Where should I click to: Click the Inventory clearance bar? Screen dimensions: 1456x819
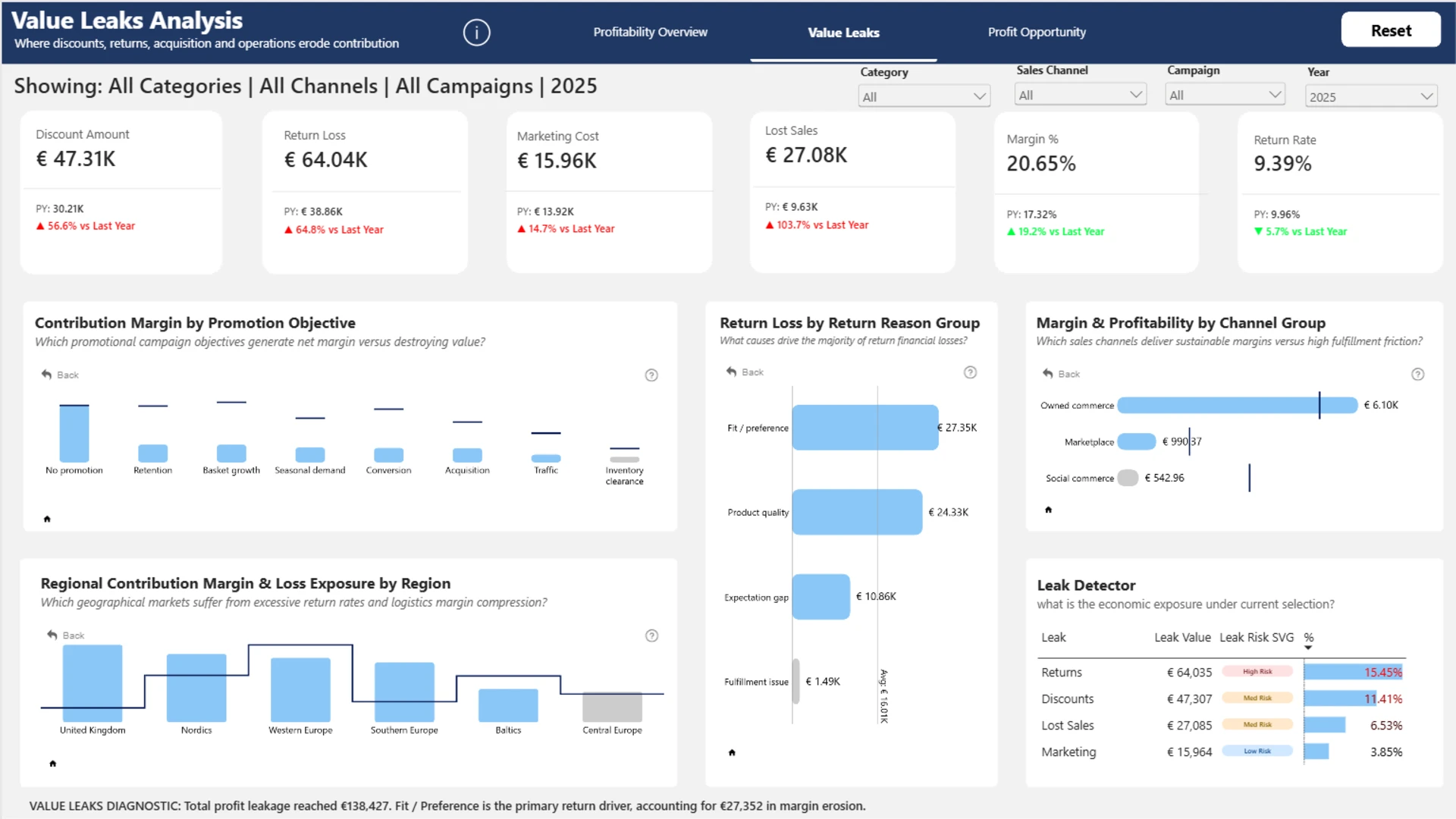click(625, 460)
